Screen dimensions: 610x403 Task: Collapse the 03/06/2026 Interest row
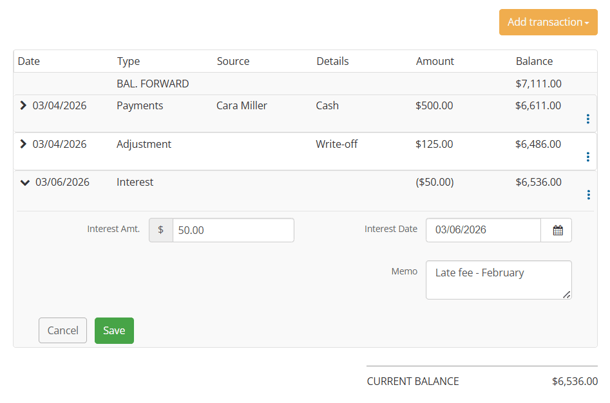(24, 183)
